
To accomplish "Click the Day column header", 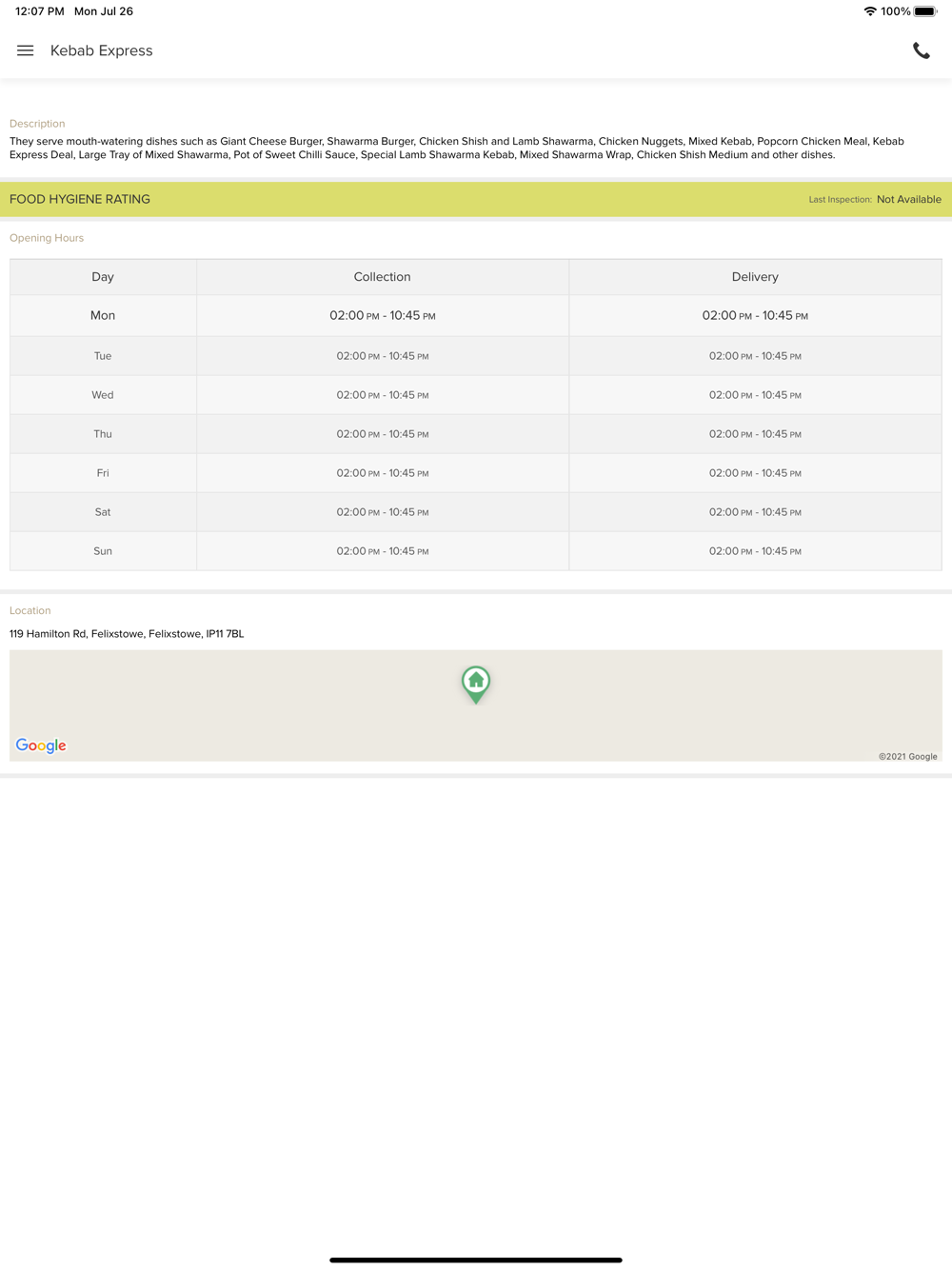I will point(103,277).
